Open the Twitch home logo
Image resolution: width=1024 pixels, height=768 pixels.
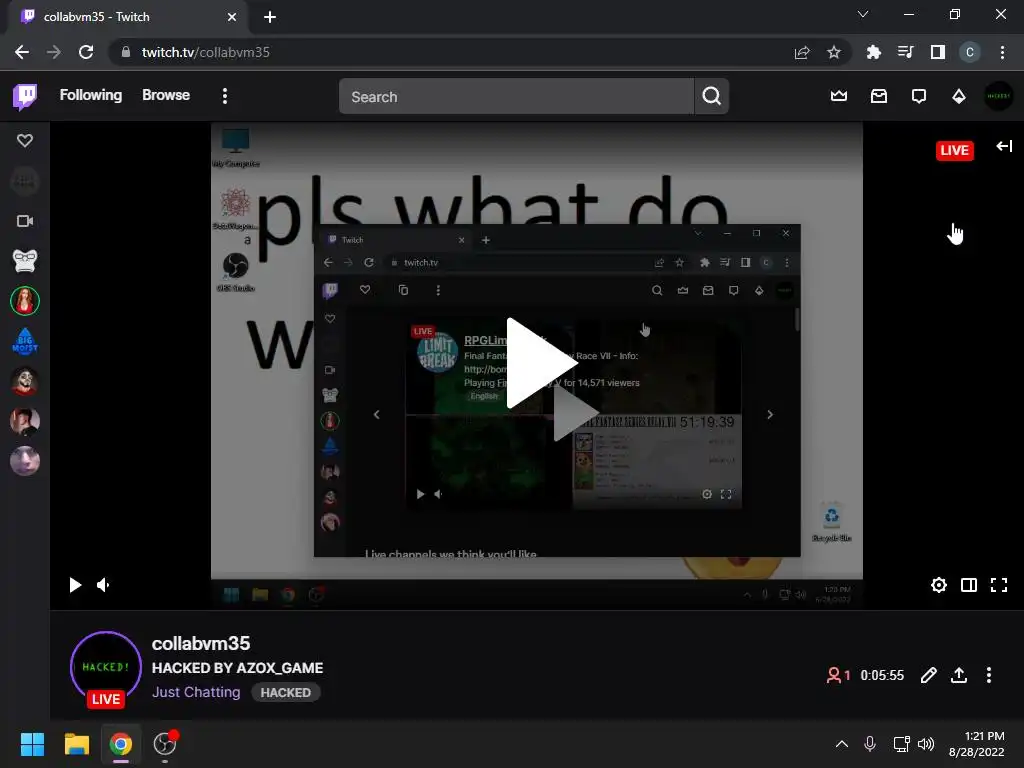(25, 96)
